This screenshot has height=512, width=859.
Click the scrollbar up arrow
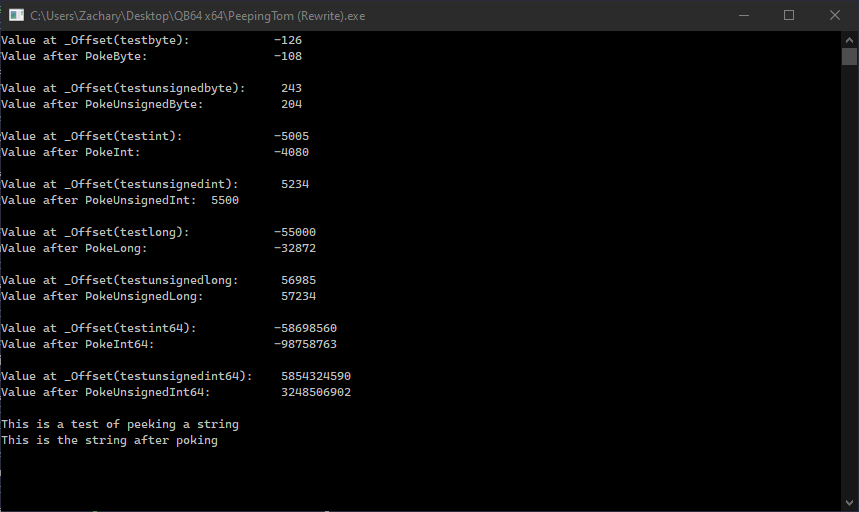pyautogui.click(x=849, y=38)
